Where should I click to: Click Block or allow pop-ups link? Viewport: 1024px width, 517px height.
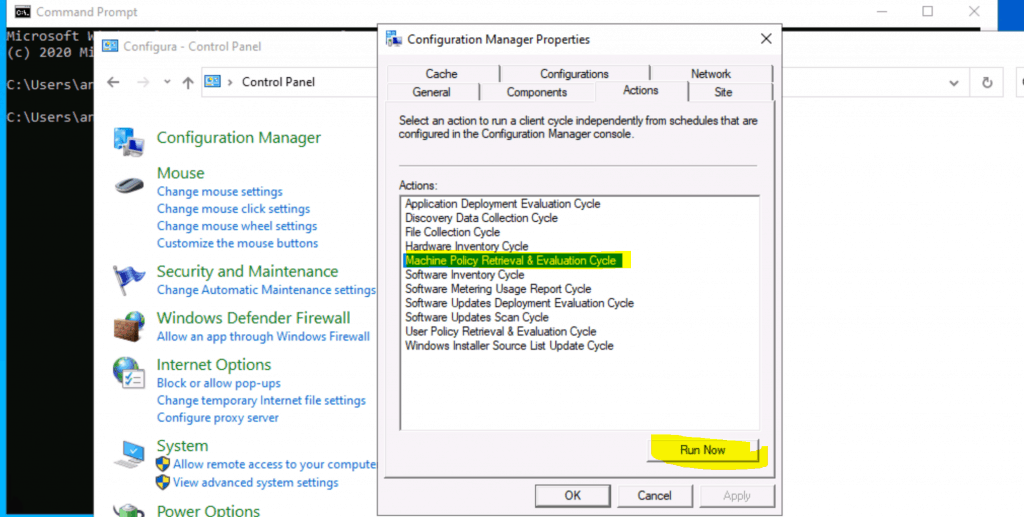tap(218, 383)
